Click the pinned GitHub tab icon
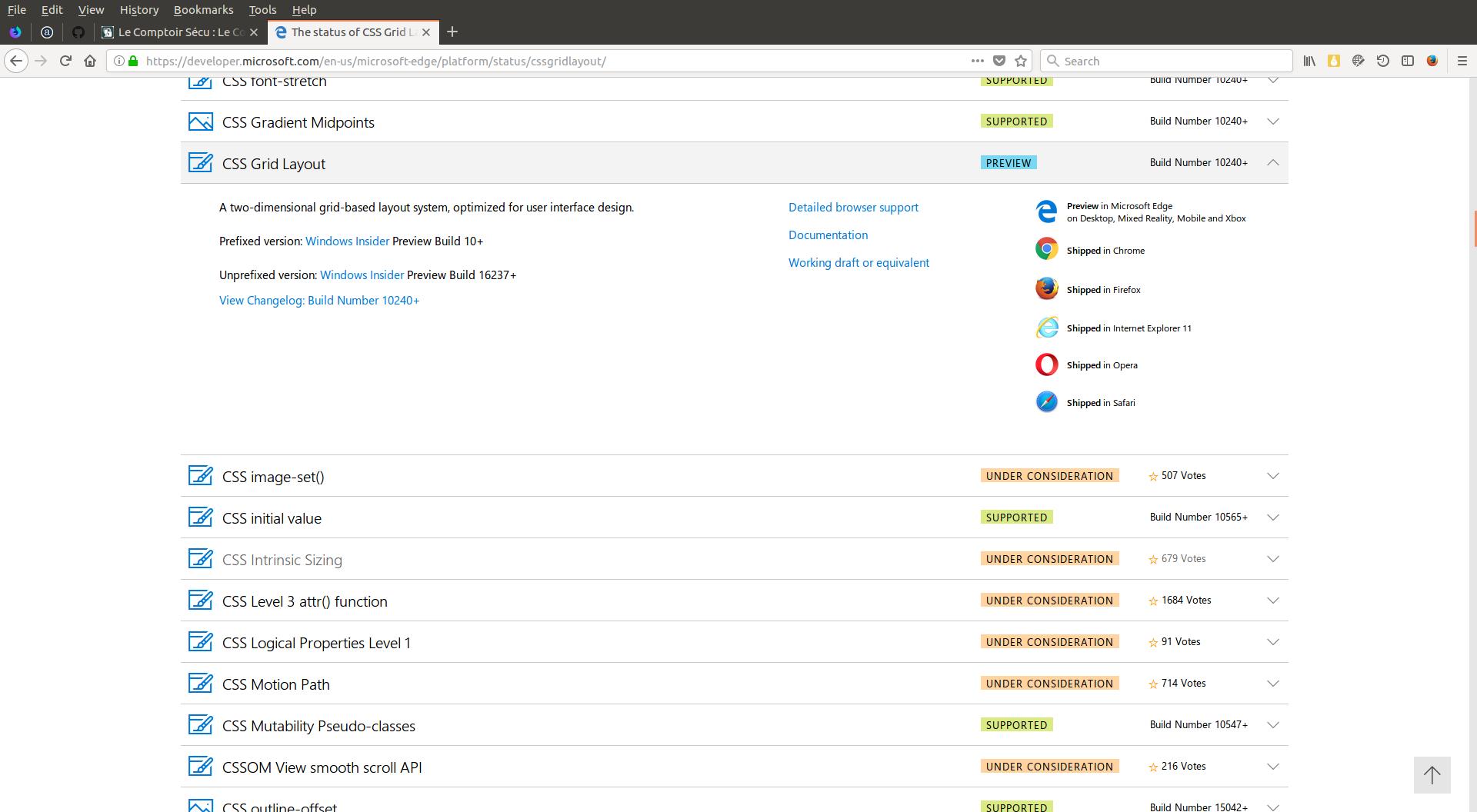 [78, 32]
